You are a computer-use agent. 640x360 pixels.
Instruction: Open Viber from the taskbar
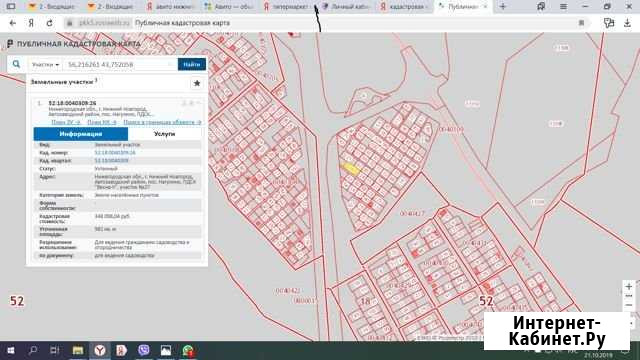(x=144, y=350)
